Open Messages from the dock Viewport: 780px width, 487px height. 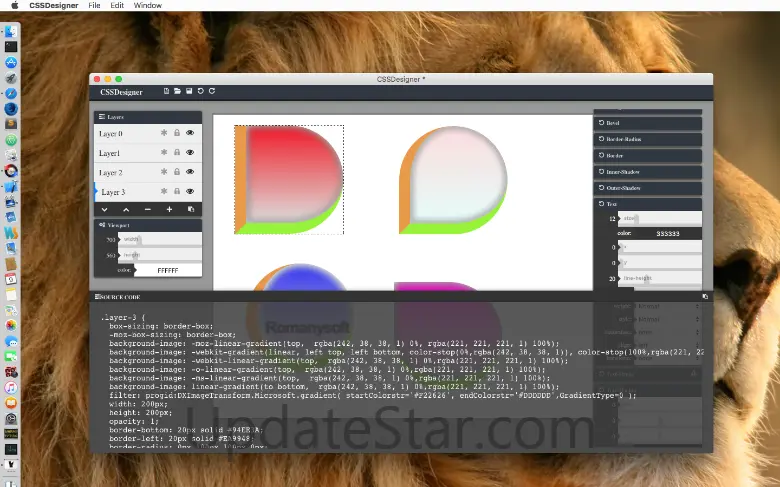(x=11, y=341)
